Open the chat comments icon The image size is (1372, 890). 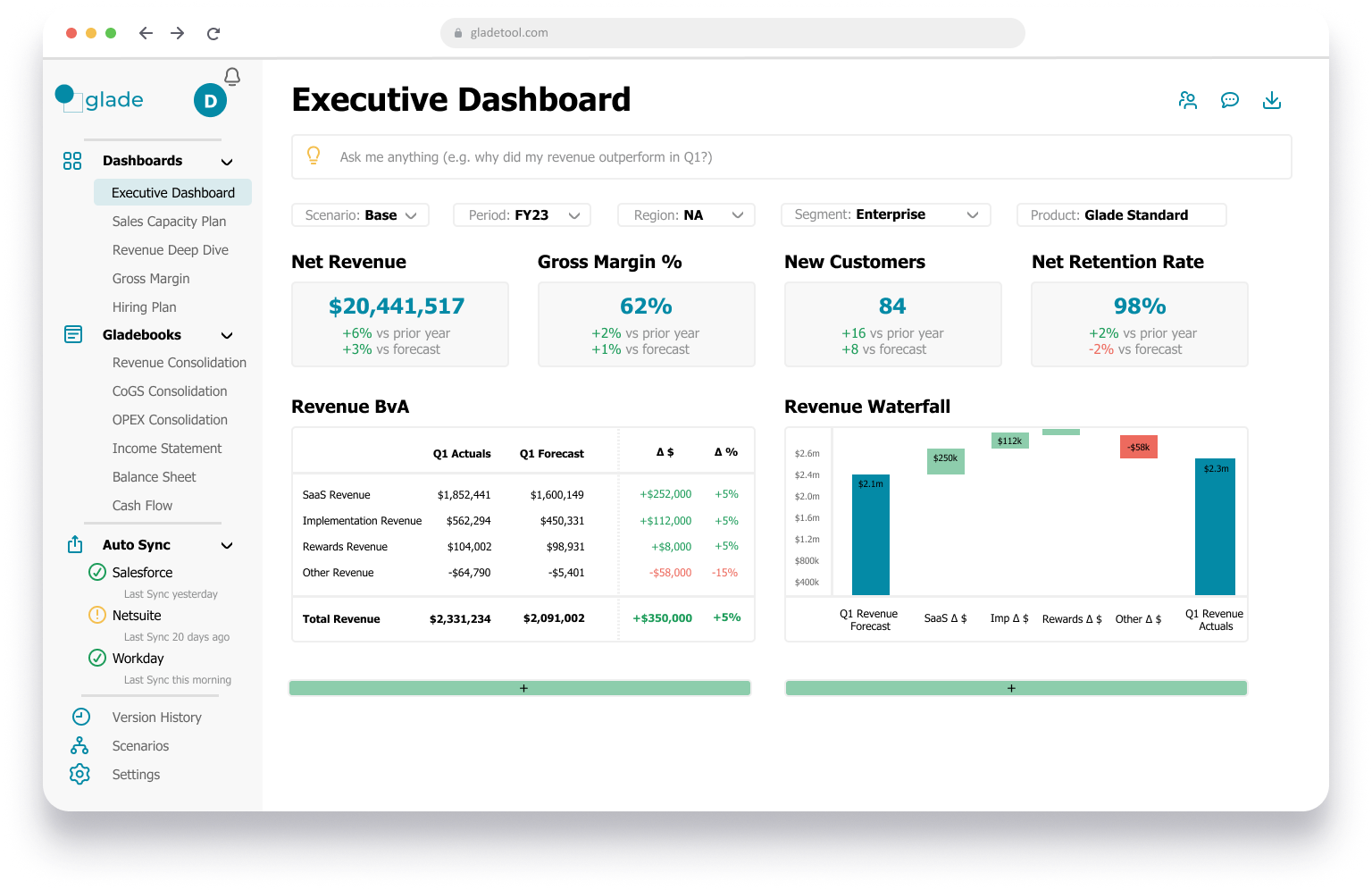click(1230, 100)
